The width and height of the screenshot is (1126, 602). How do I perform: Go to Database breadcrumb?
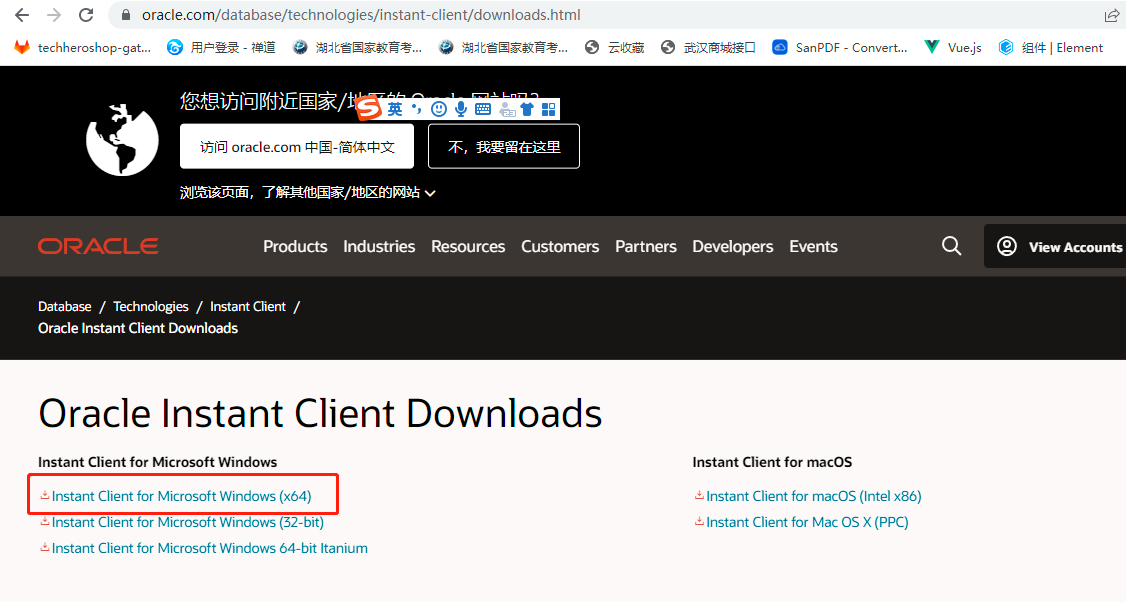[65, 306]
